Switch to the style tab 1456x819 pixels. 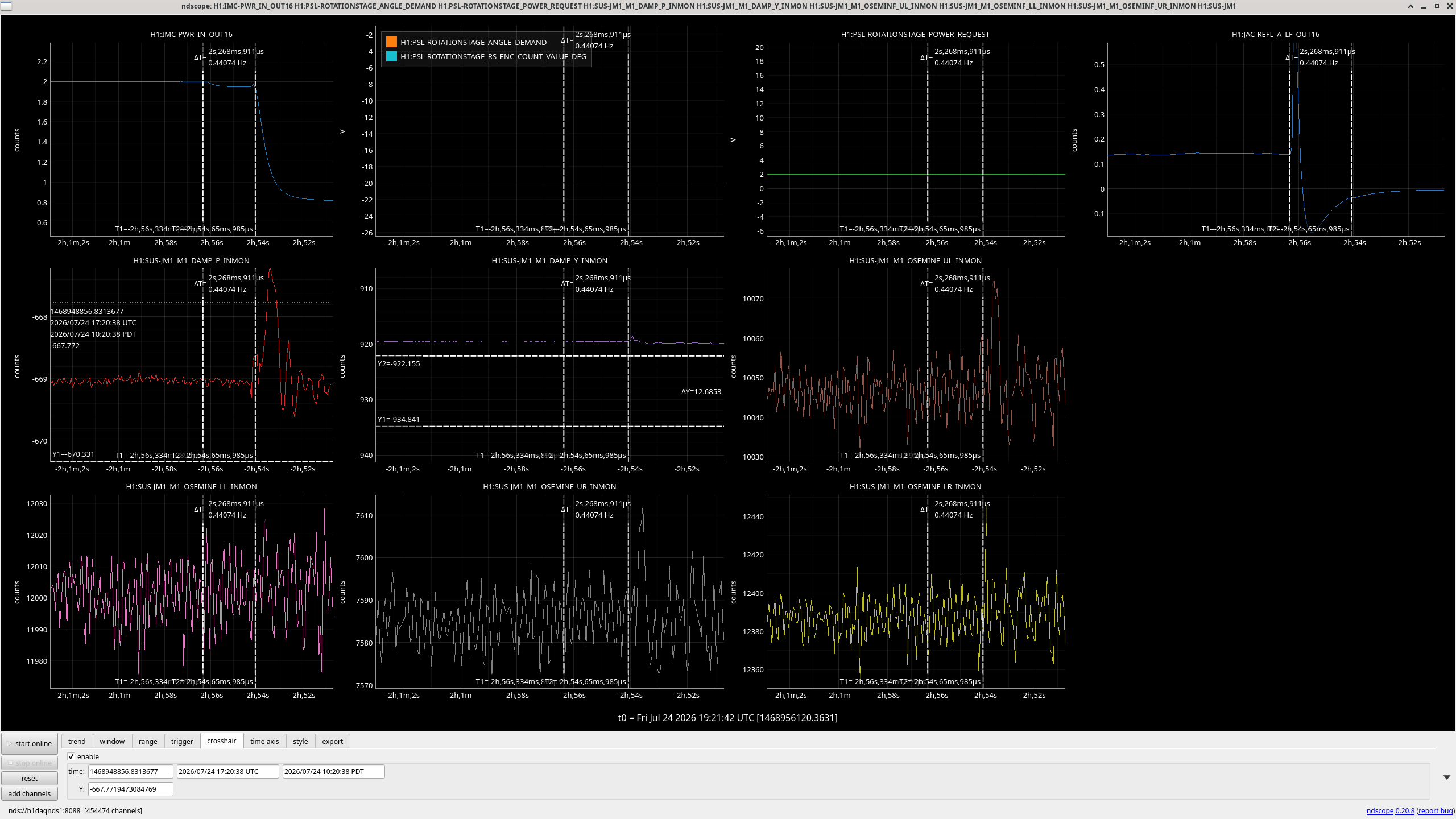(300, 741)
